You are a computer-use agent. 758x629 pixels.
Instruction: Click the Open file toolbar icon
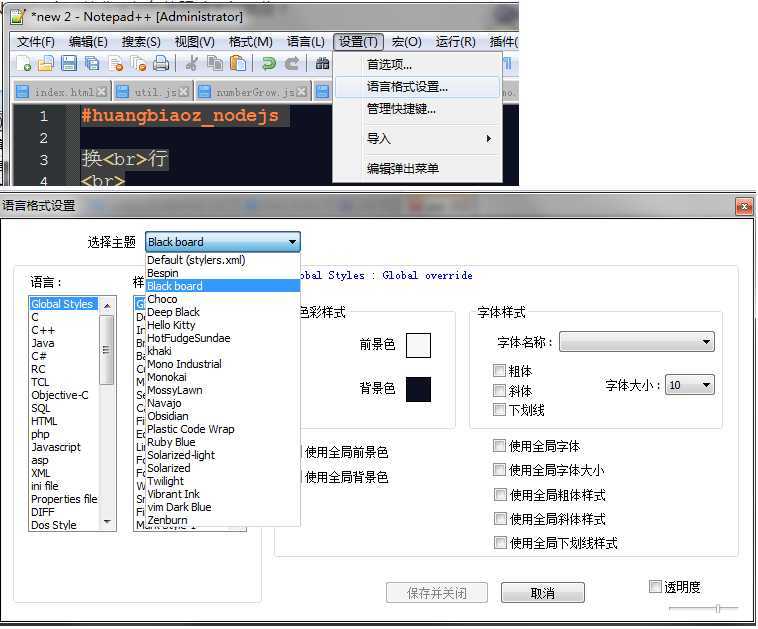pyautogui.click(x=46, y=63)
